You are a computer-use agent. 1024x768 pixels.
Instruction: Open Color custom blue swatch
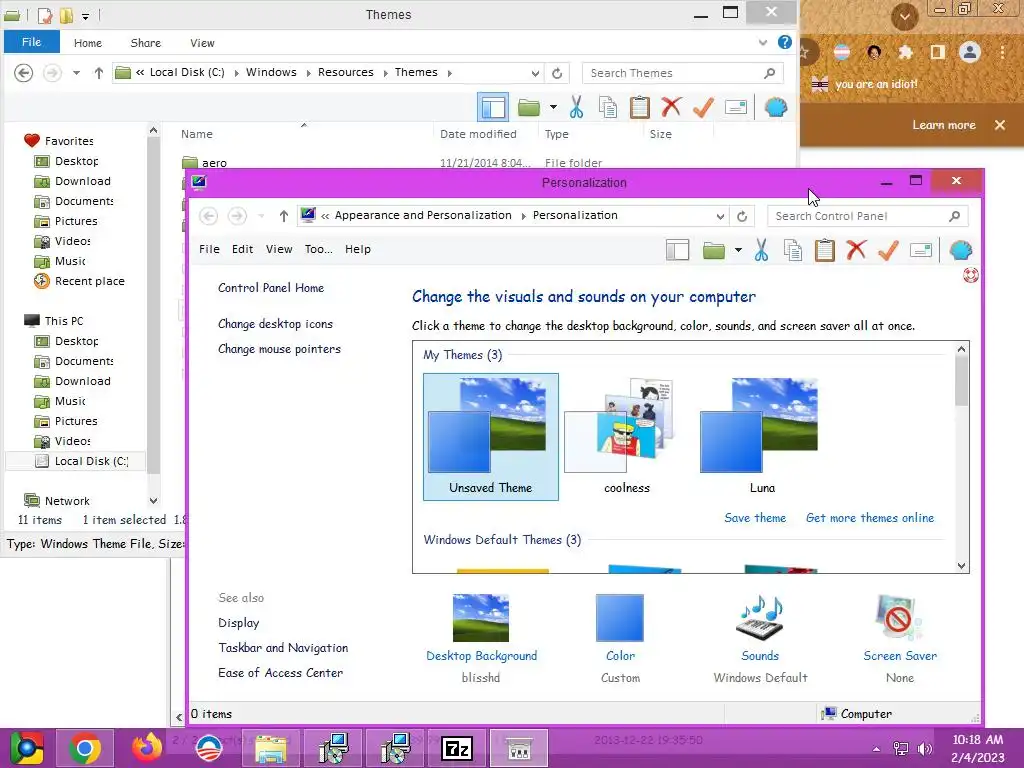point(620,618)
